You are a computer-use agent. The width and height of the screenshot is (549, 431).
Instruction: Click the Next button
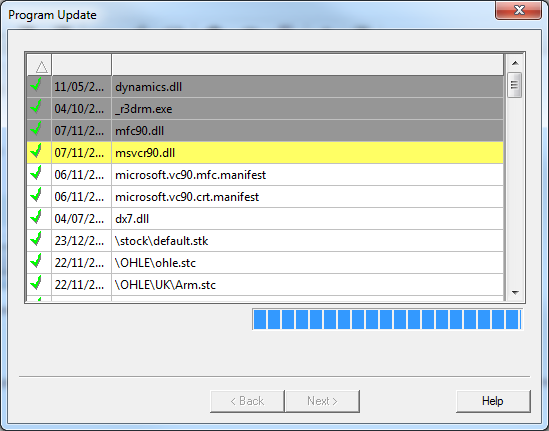coord(322,401)
